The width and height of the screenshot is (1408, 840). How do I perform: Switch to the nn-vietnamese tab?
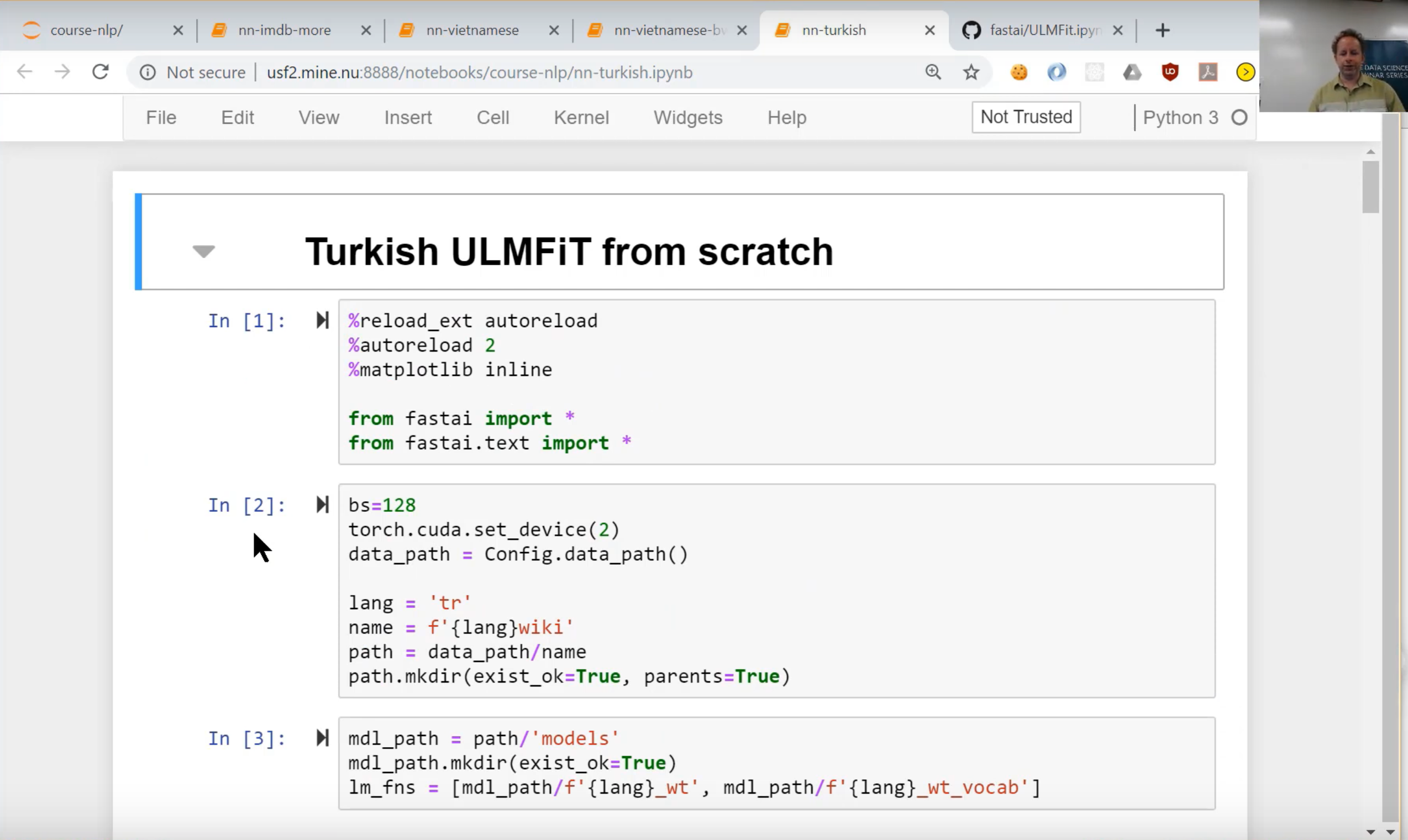tap(472, 30)
